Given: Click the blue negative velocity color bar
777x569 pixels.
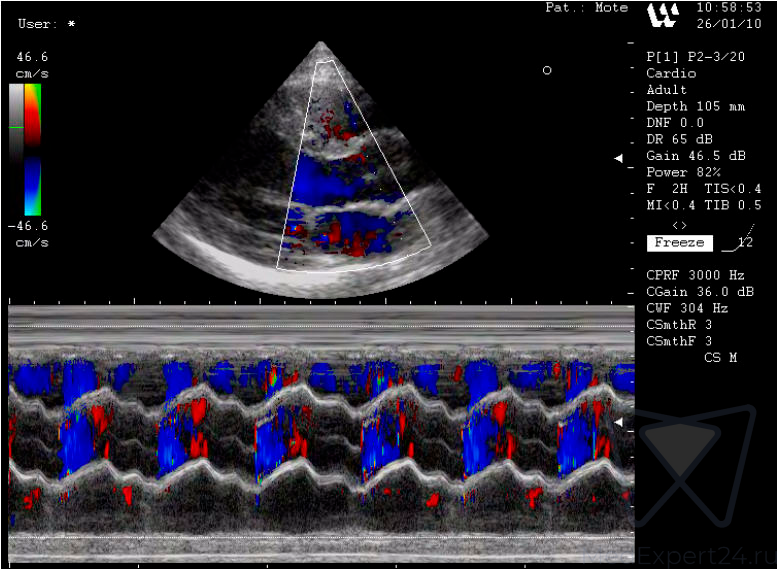Looking at the screenshot, I should tap(33, 188).
